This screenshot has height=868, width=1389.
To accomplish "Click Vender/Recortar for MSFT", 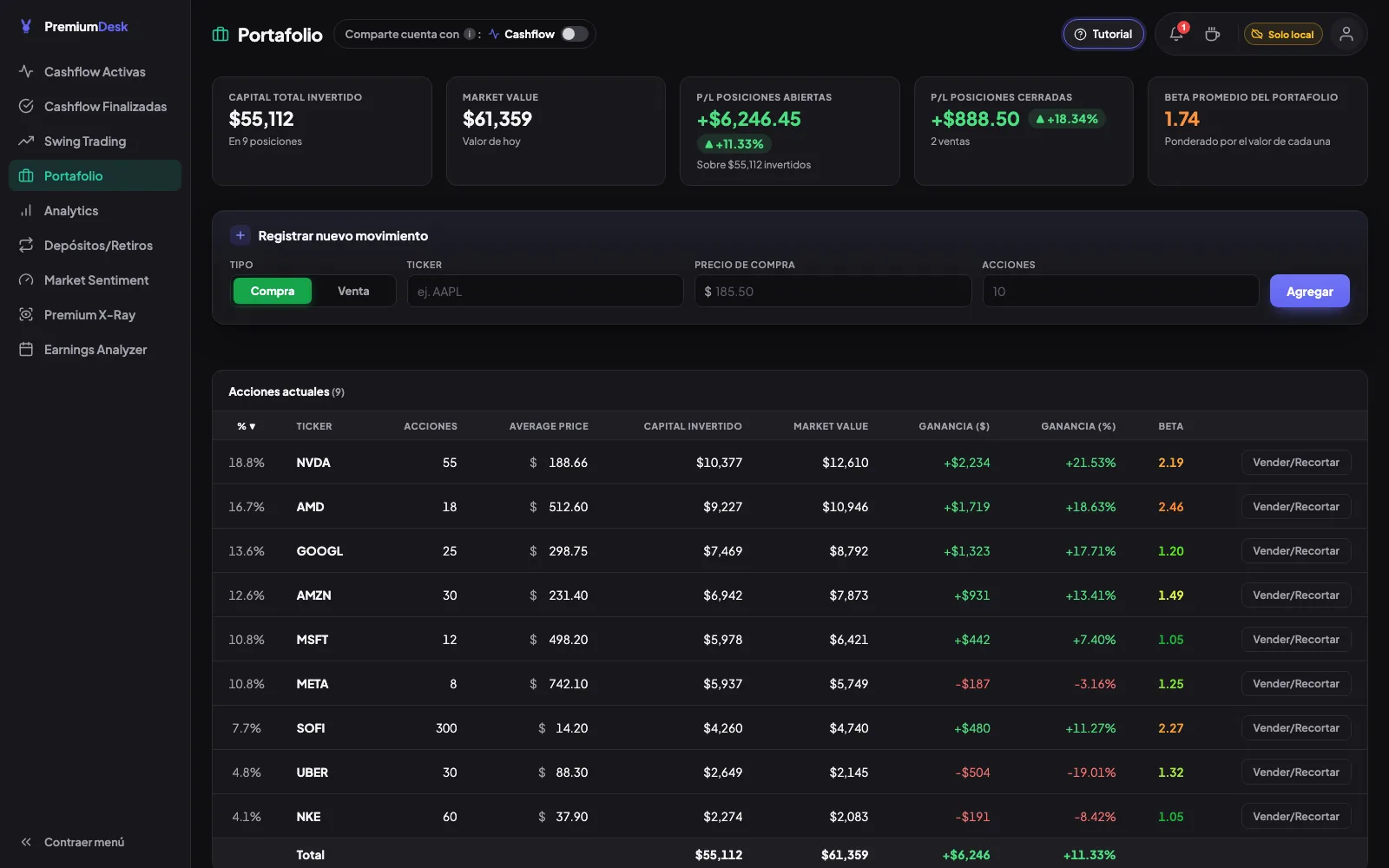I will pyautogui.click(x=1296, y=639).
